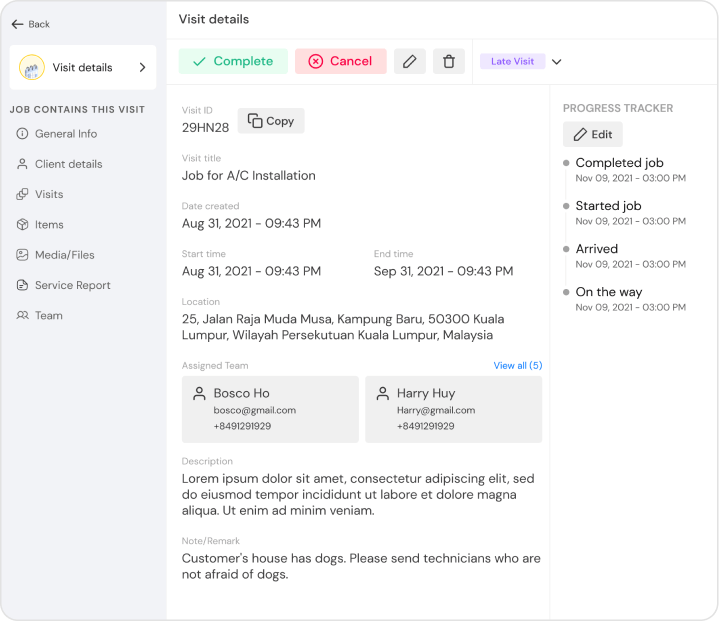Click Harry@gmail.com email
Screen dimensions: 719x622
[x=436, y=410]
